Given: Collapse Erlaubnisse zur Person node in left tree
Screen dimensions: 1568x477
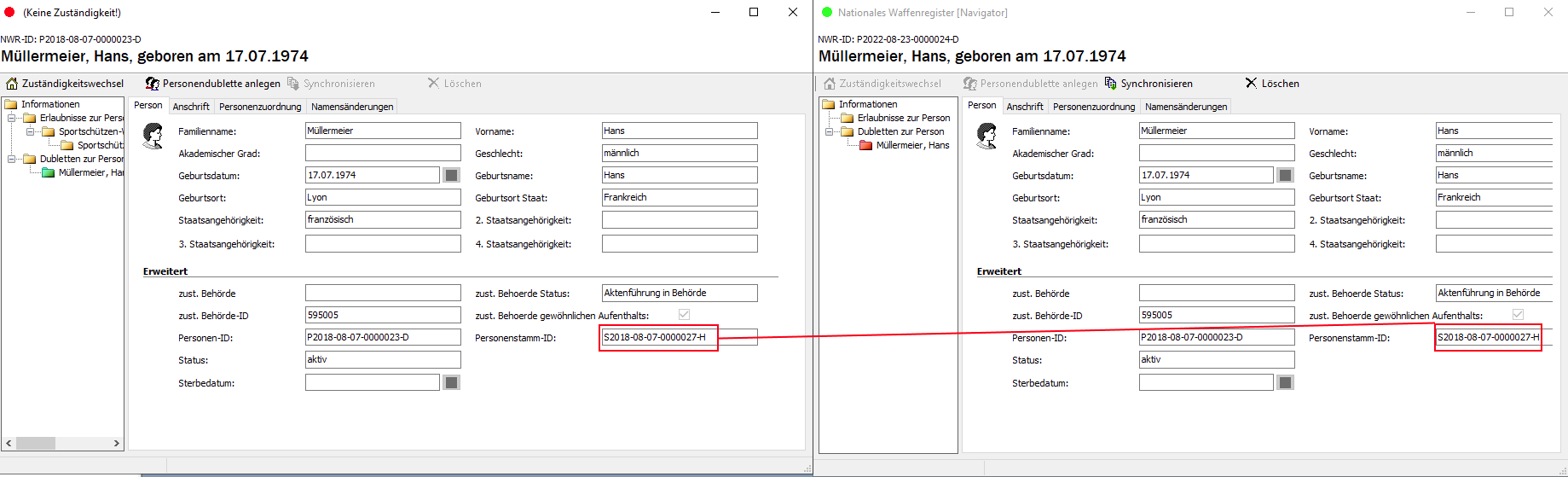Looking at the screenshot, I should coord(12,118).
